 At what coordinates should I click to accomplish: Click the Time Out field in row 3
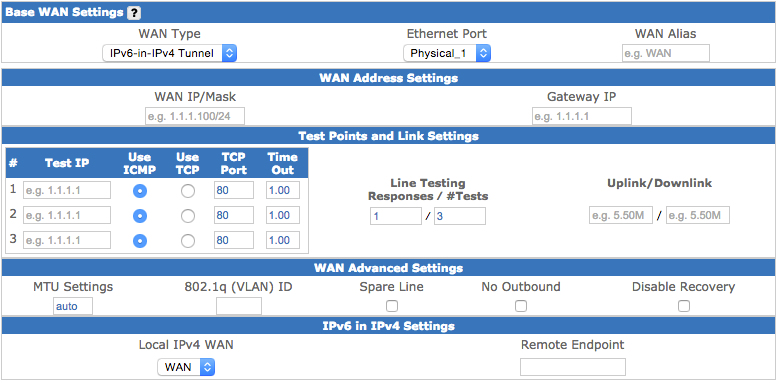point(283,240)
